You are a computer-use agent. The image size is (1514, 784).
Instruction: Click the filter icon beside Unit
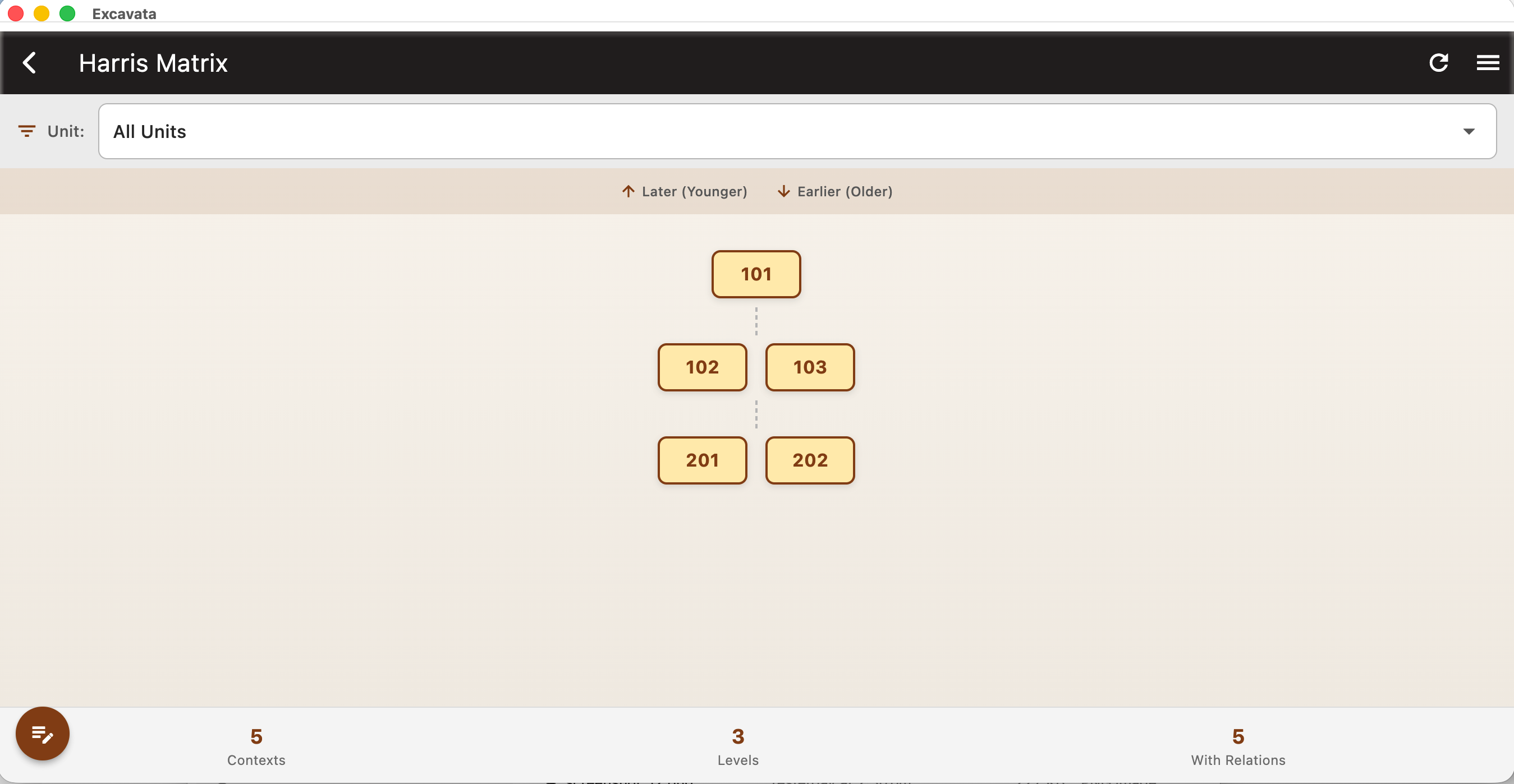click(26, 131)
